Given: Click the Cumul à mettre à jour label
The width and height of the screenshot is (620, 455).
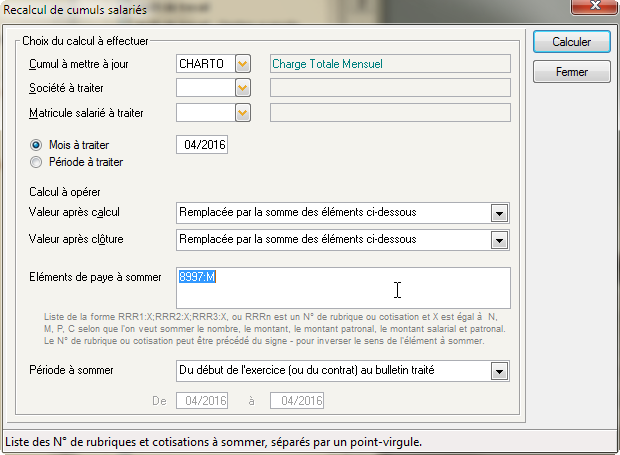Looking at the screenshot, I should point(79,64).
